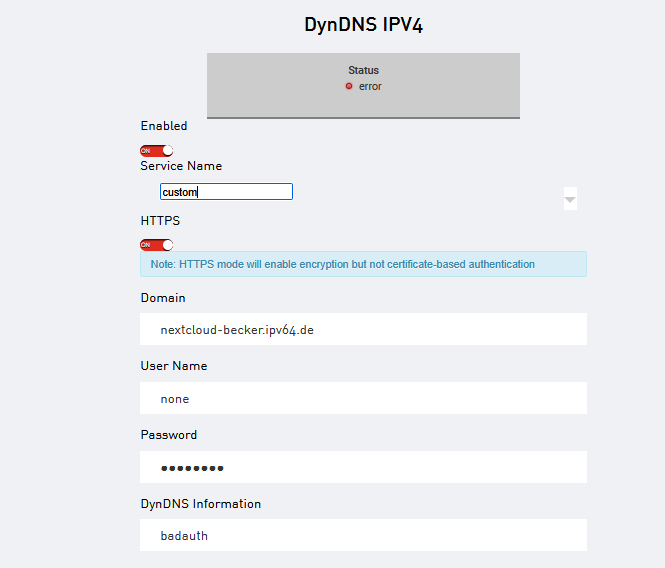665x568 pixels.
Task: Click the Domain field with nextcloud-becker.ipv64.de
Action: coord(363,329)
